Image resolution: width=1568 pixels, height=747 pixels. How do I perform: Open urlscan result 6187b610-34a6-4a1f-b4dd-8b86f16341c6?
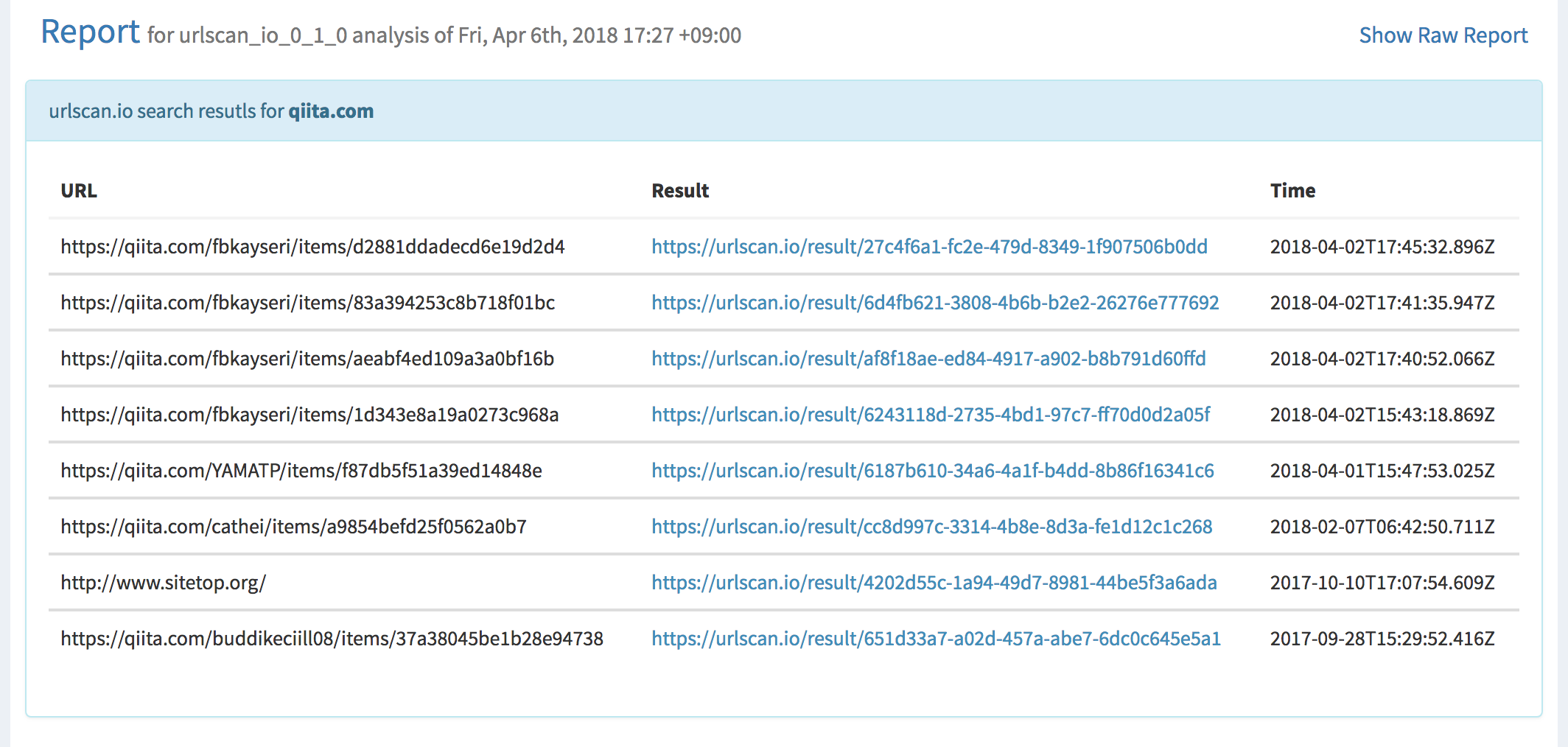933,471
